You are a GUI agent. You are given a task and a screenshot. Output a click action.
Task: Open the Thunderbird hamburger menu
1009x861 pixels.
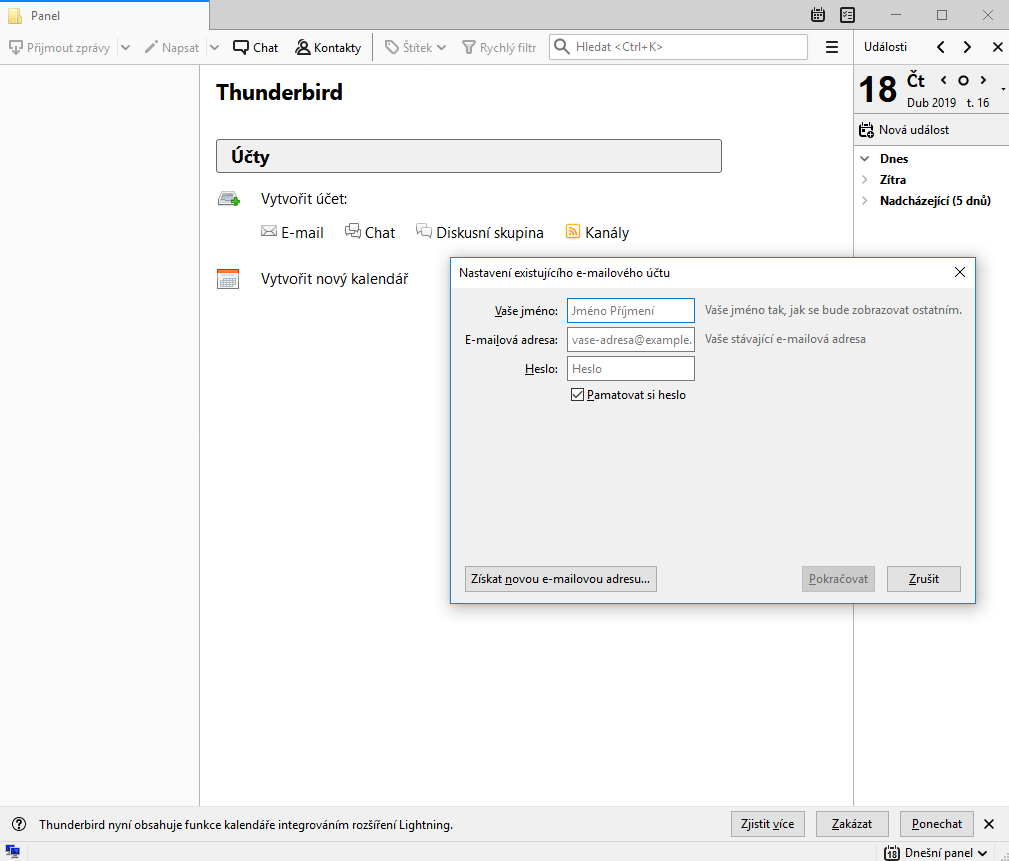pyautogui.click(x=832, y=47)
